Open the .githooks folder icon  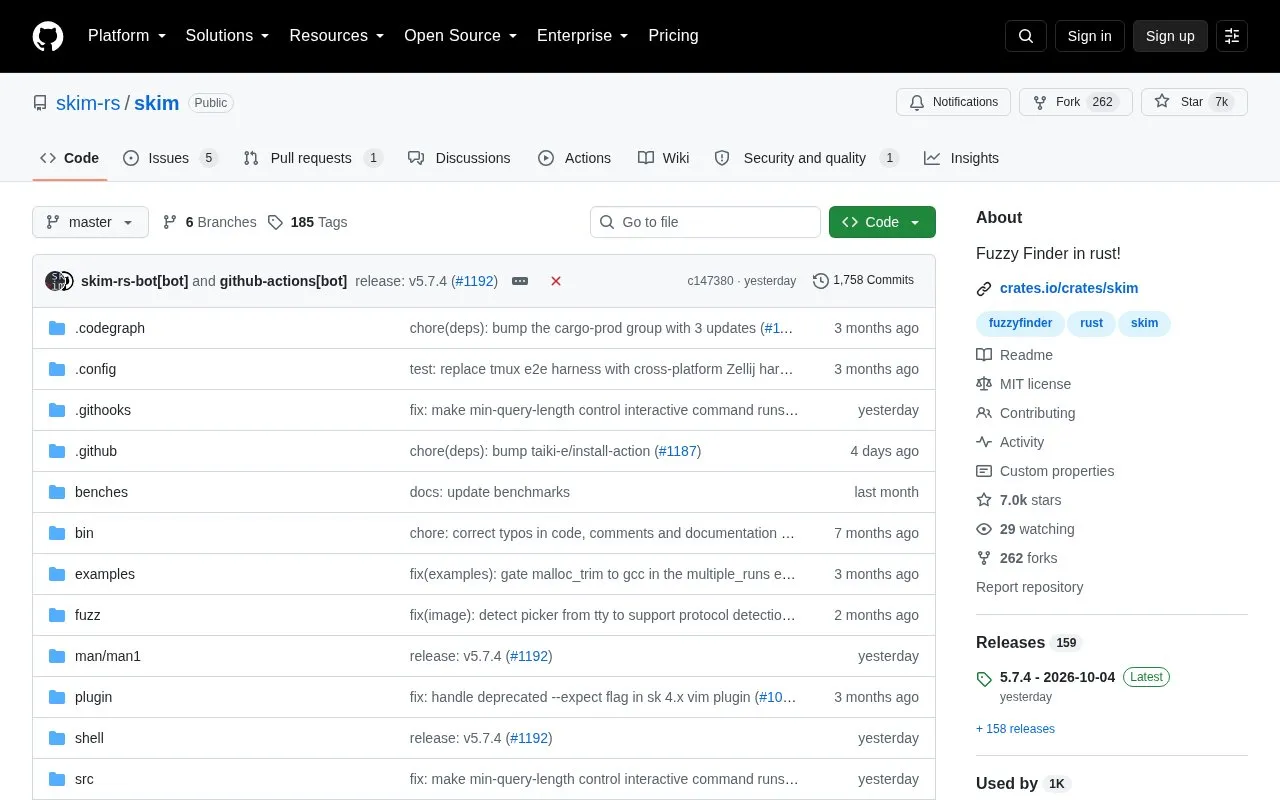pos(57,410)
